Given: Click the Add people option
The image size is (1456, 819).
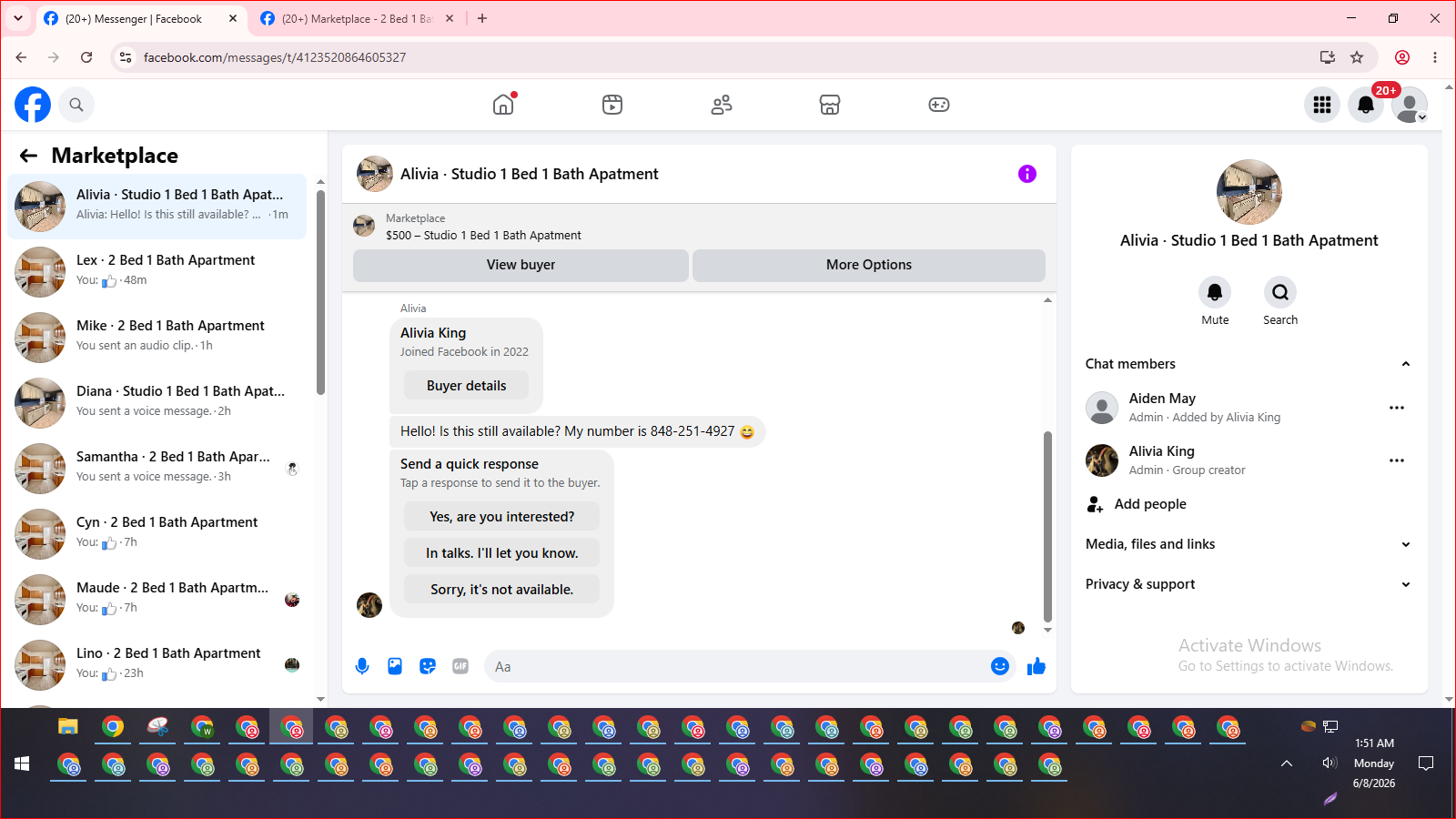Looking at the screenshot, I should [1150, 504].
